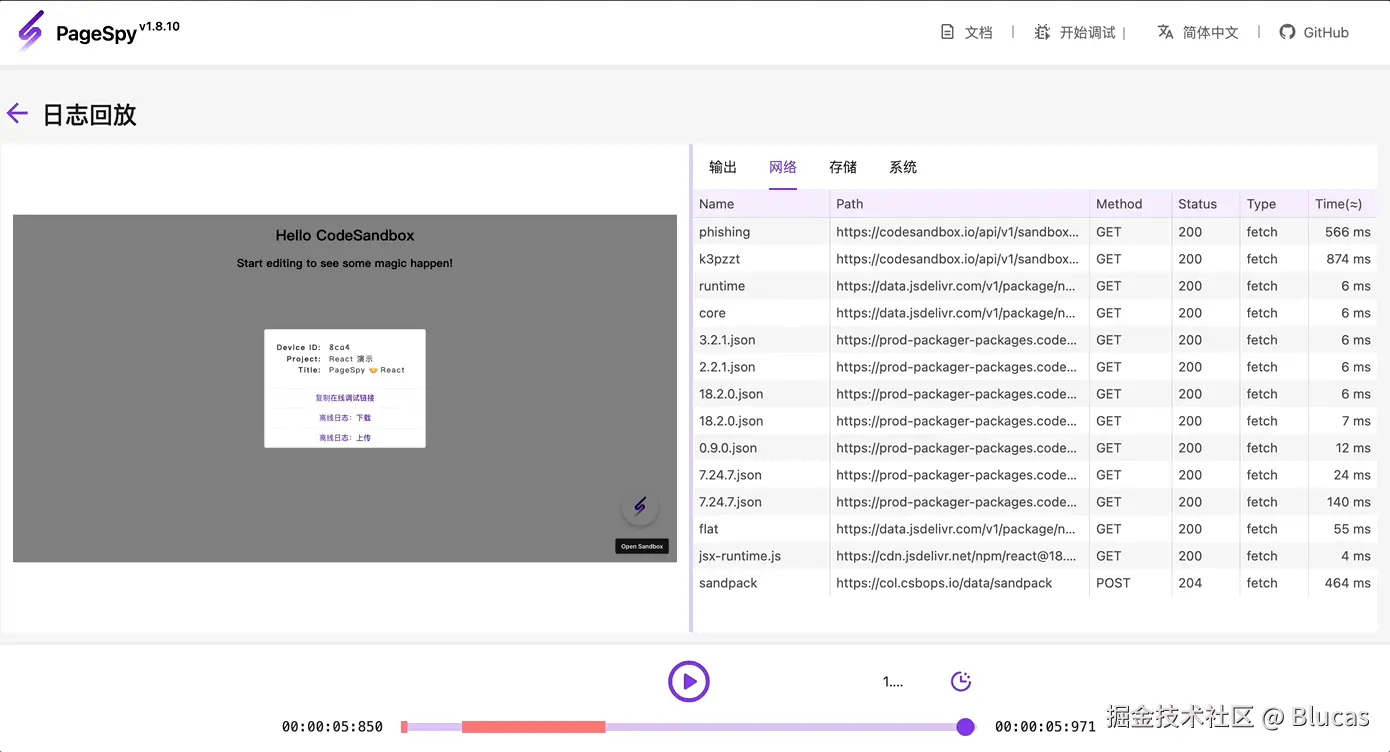
Task: Go back with the purple arrow
Action: tap(17, 113)
